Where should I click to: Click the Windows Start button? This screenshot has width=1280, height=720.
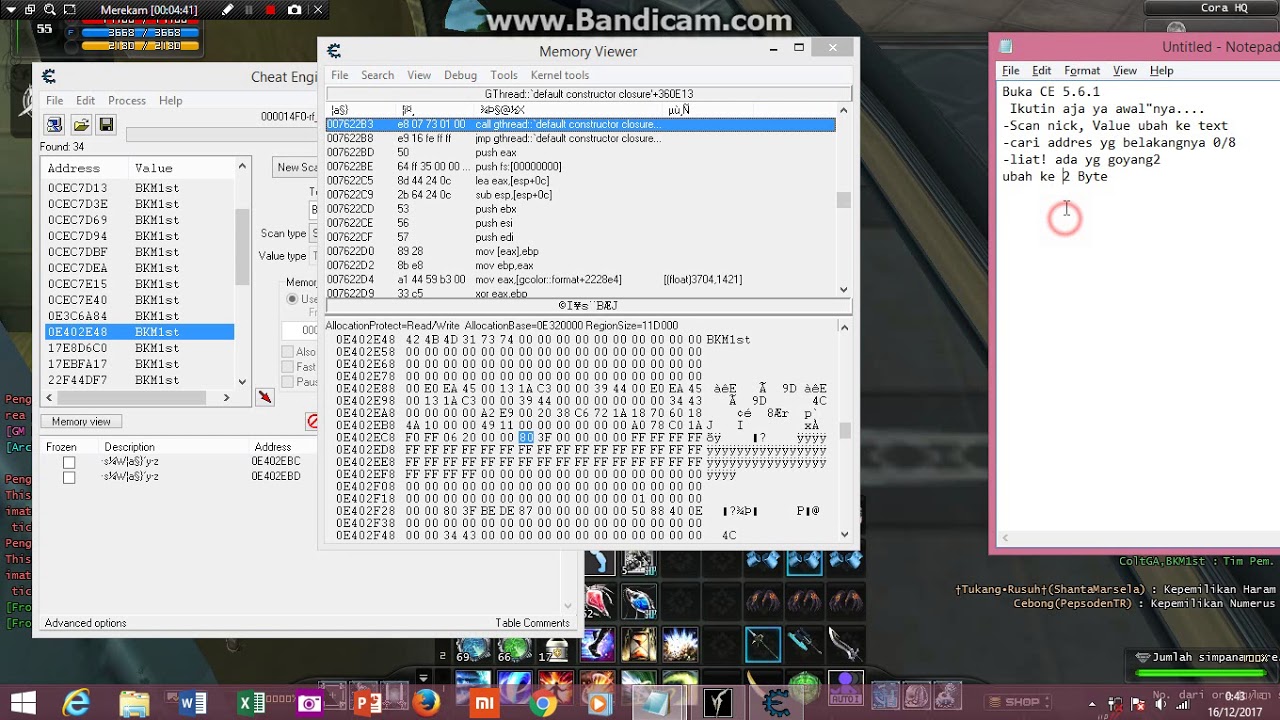tap(22, 703)
